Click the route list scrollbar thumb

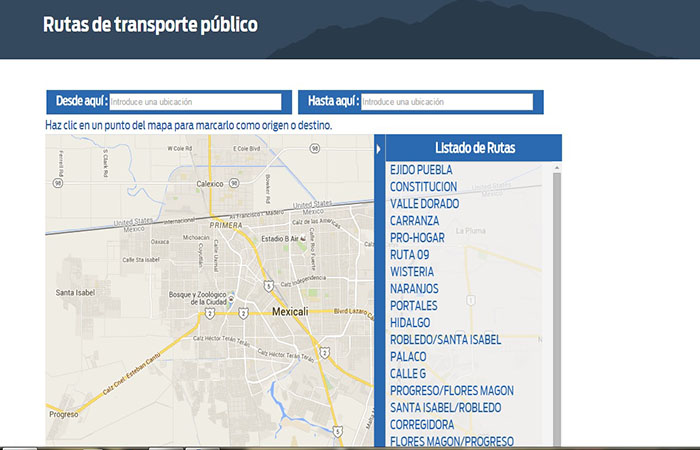(x=557, y=308)
